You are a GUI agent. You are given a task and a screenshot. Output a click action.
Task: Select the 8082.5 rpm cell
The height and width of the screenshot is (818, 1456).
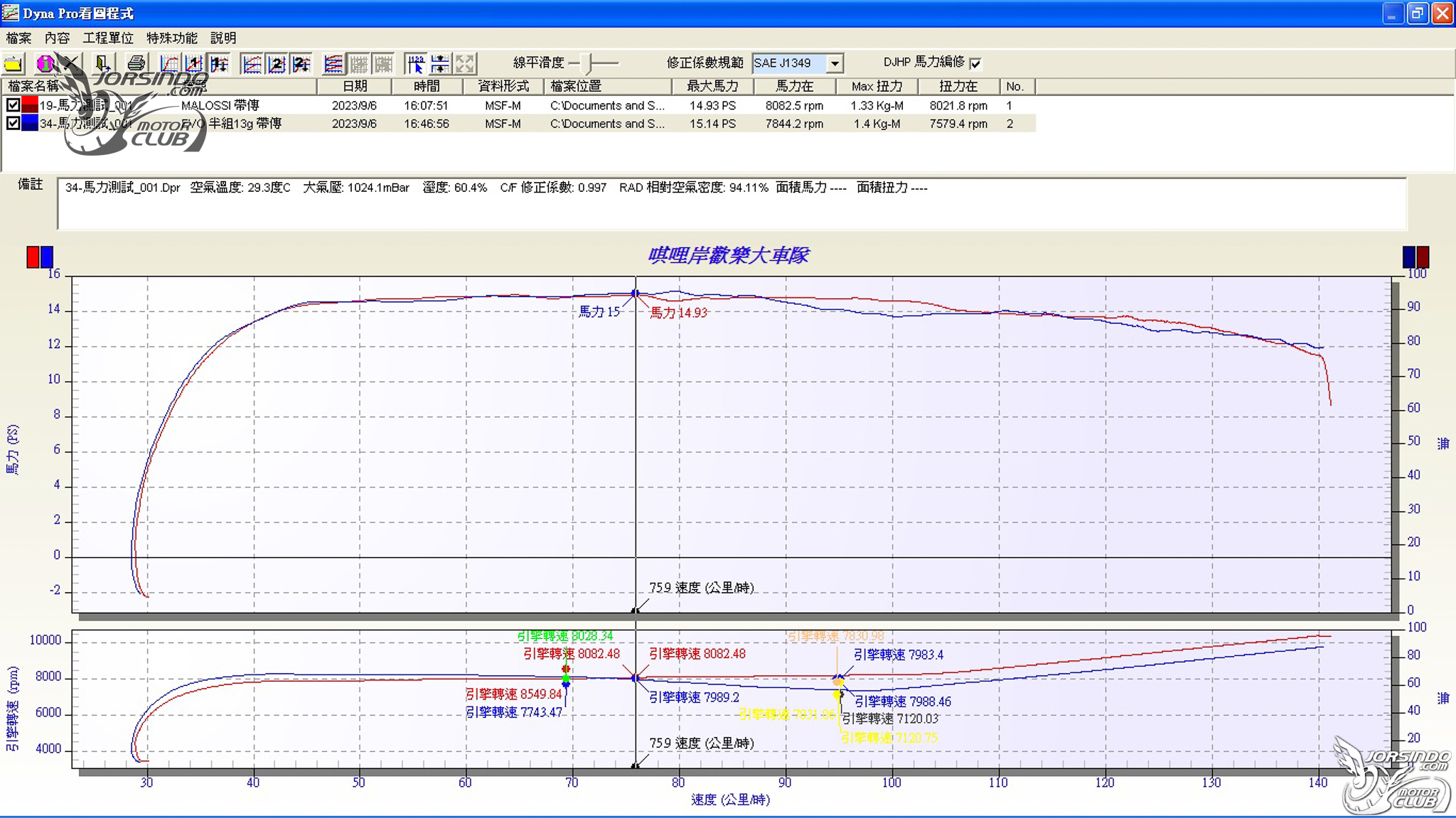pos(794,105)
